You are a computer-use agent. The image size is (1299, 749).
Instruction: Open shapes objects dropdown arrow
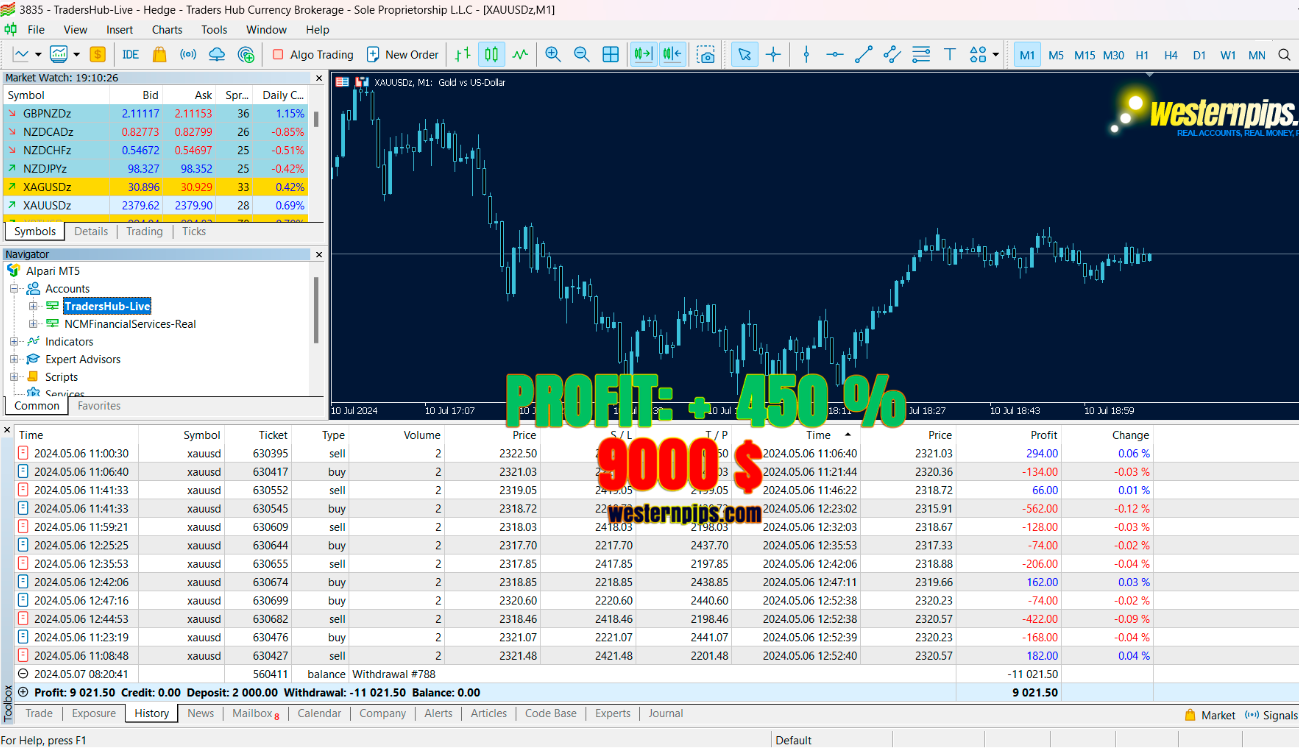click(996, 54)
